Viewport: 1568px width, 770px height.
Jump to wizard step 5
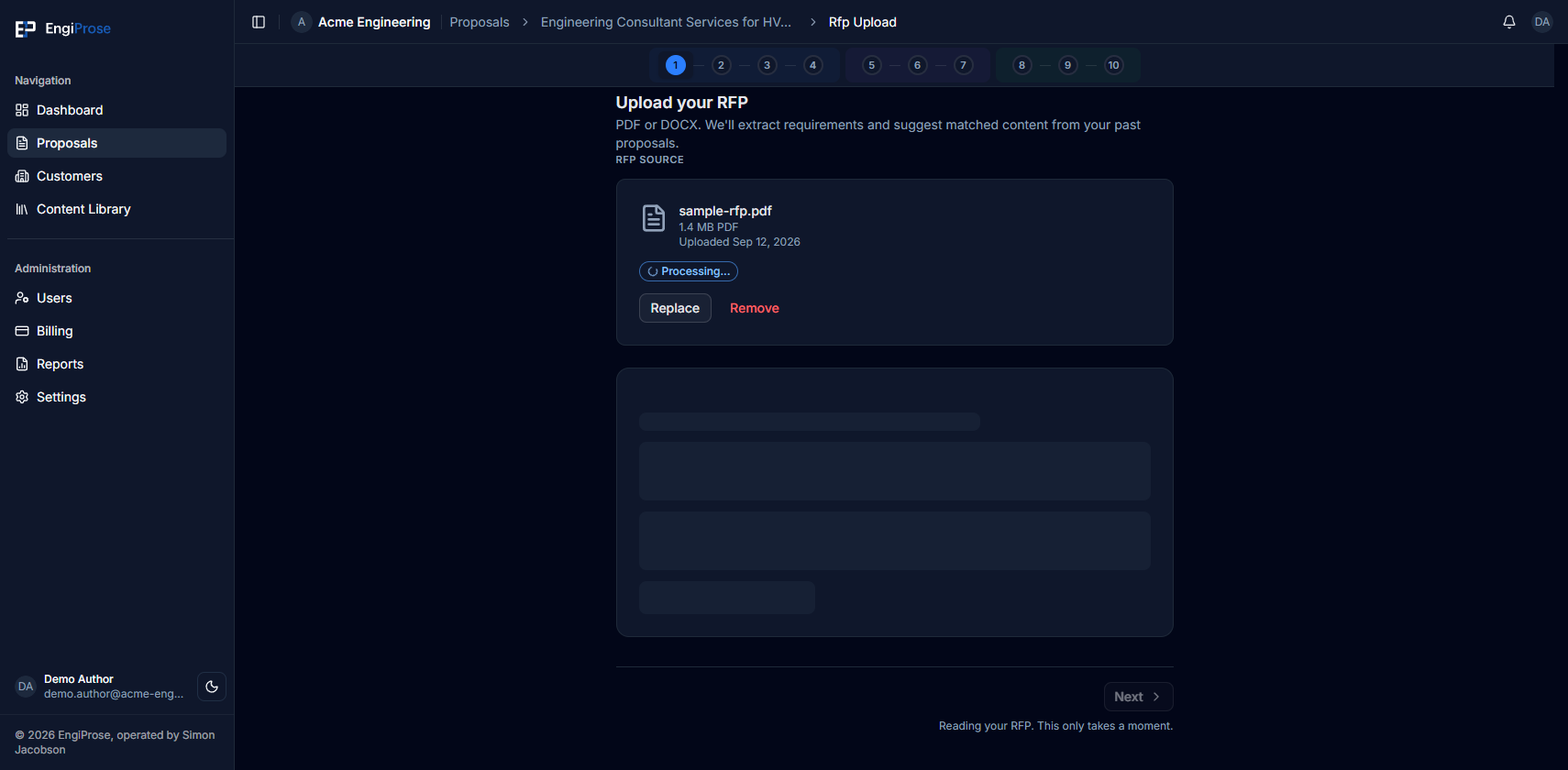(x=872, y=65)
